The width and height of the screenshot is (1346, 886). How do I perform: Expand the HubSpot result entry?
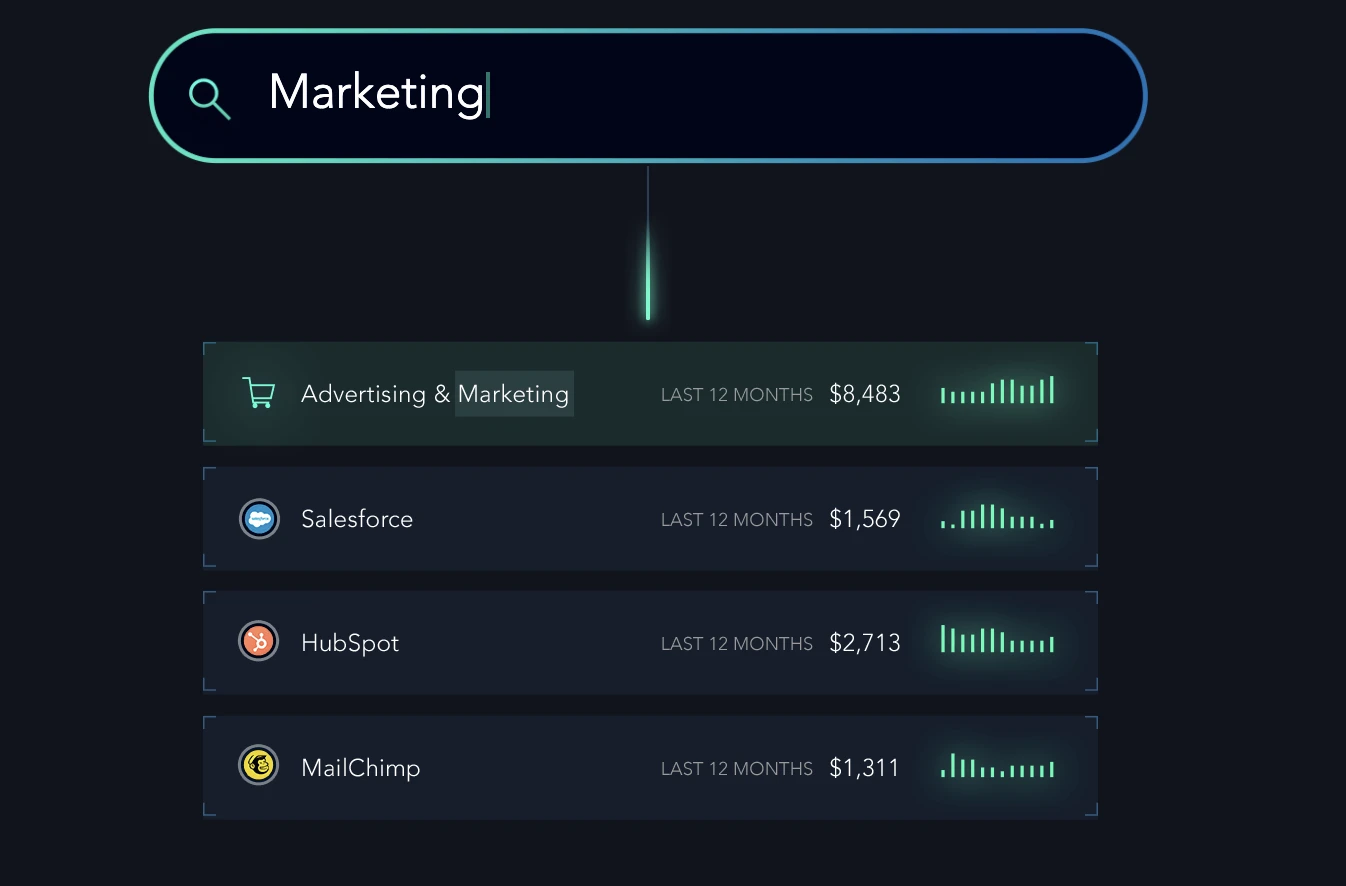point(650,643)
